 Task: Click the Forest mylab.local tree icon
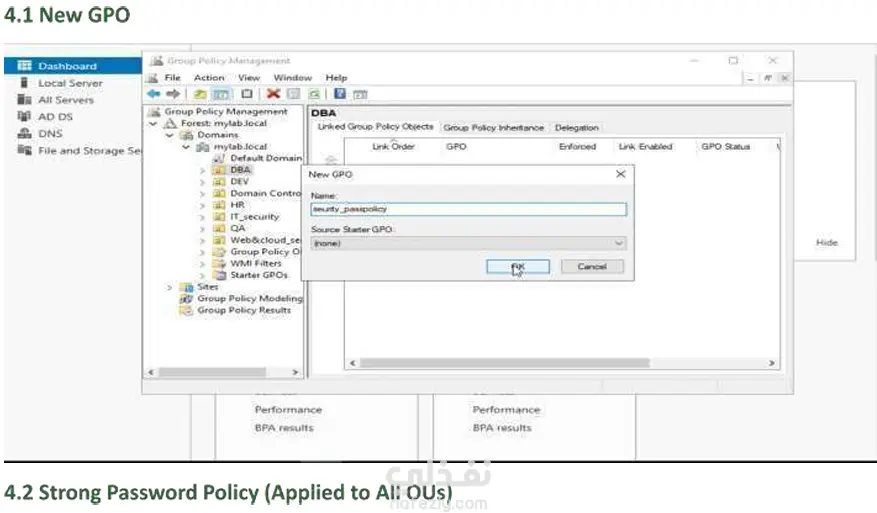(x=170, y=123)
